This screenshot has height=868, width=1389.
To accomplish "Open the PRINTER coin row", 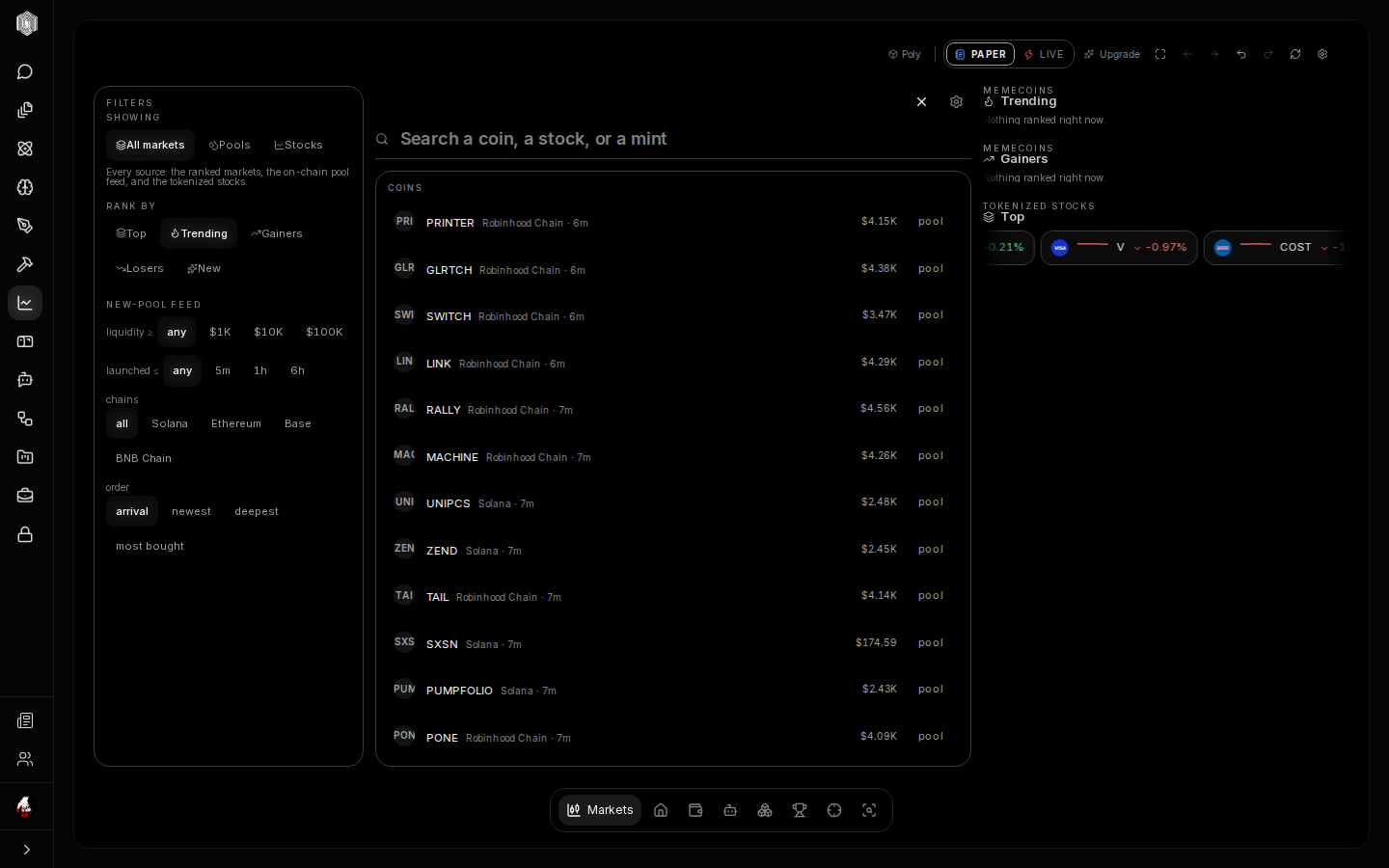I will click(x=673, y=222).
